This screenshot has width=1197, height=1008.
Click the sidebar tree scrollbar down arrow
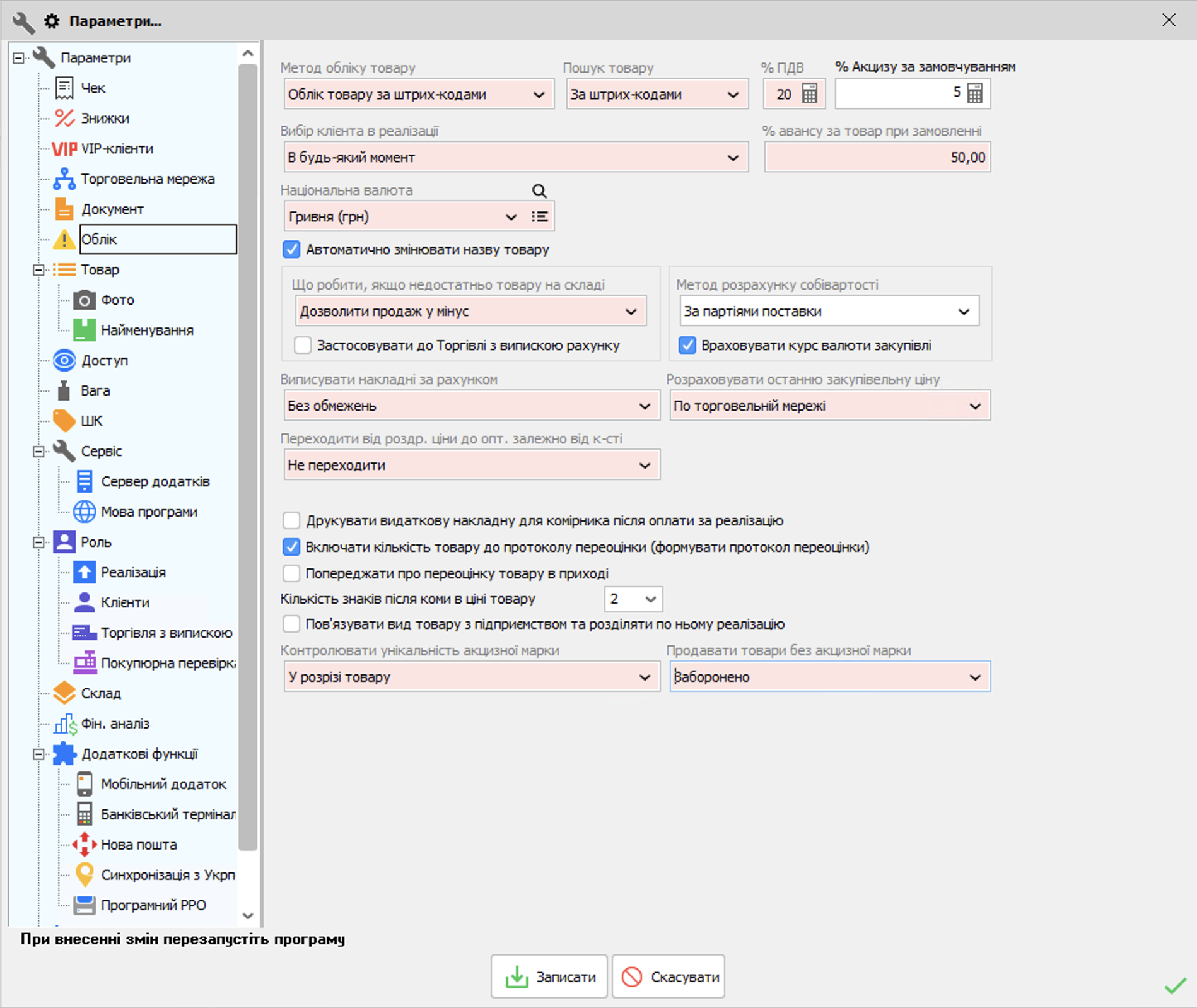coord(248,915)
